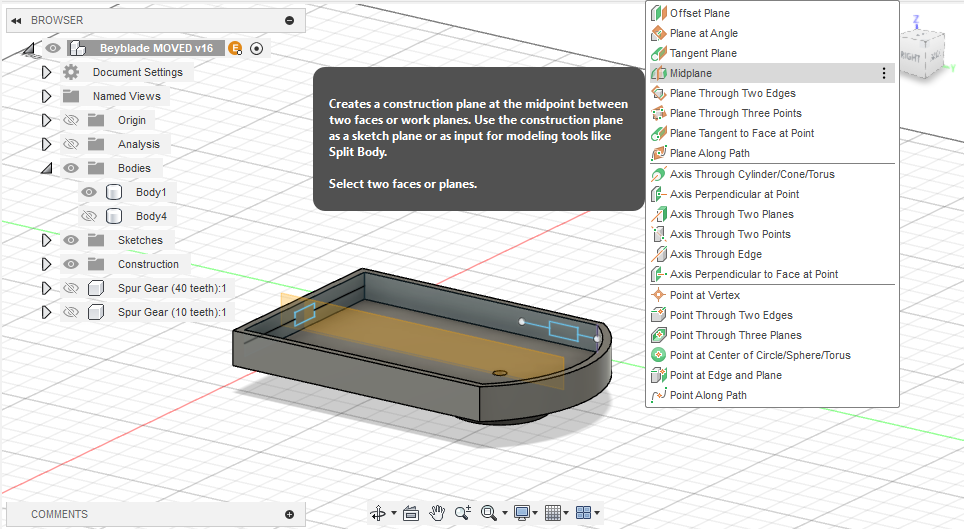Click the Point Along Path icon
This screenshot has width=964, height=529.
point(658,395)
